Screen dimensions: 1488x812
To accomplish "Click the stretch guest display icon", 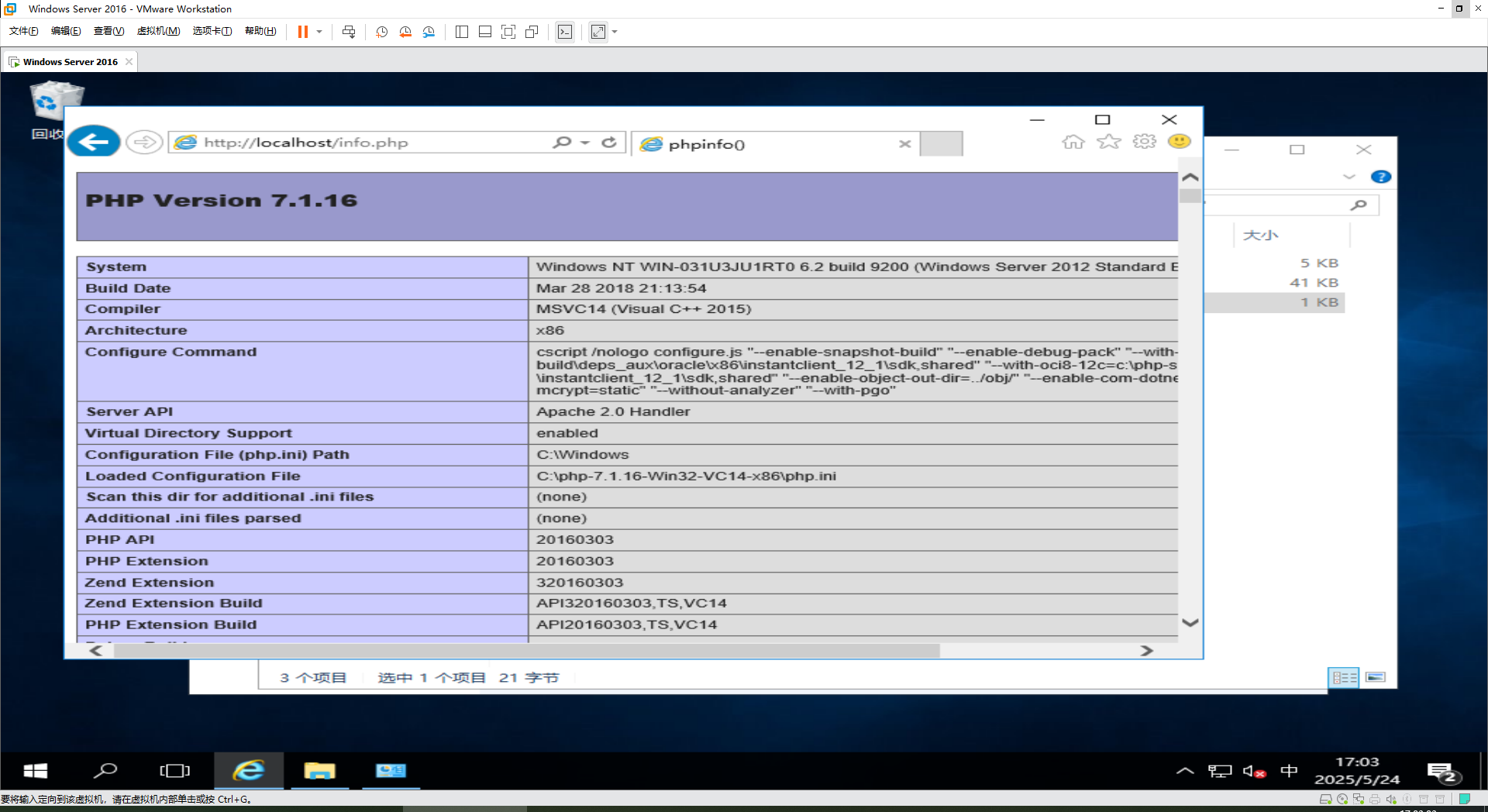I will tap(598, 32).
